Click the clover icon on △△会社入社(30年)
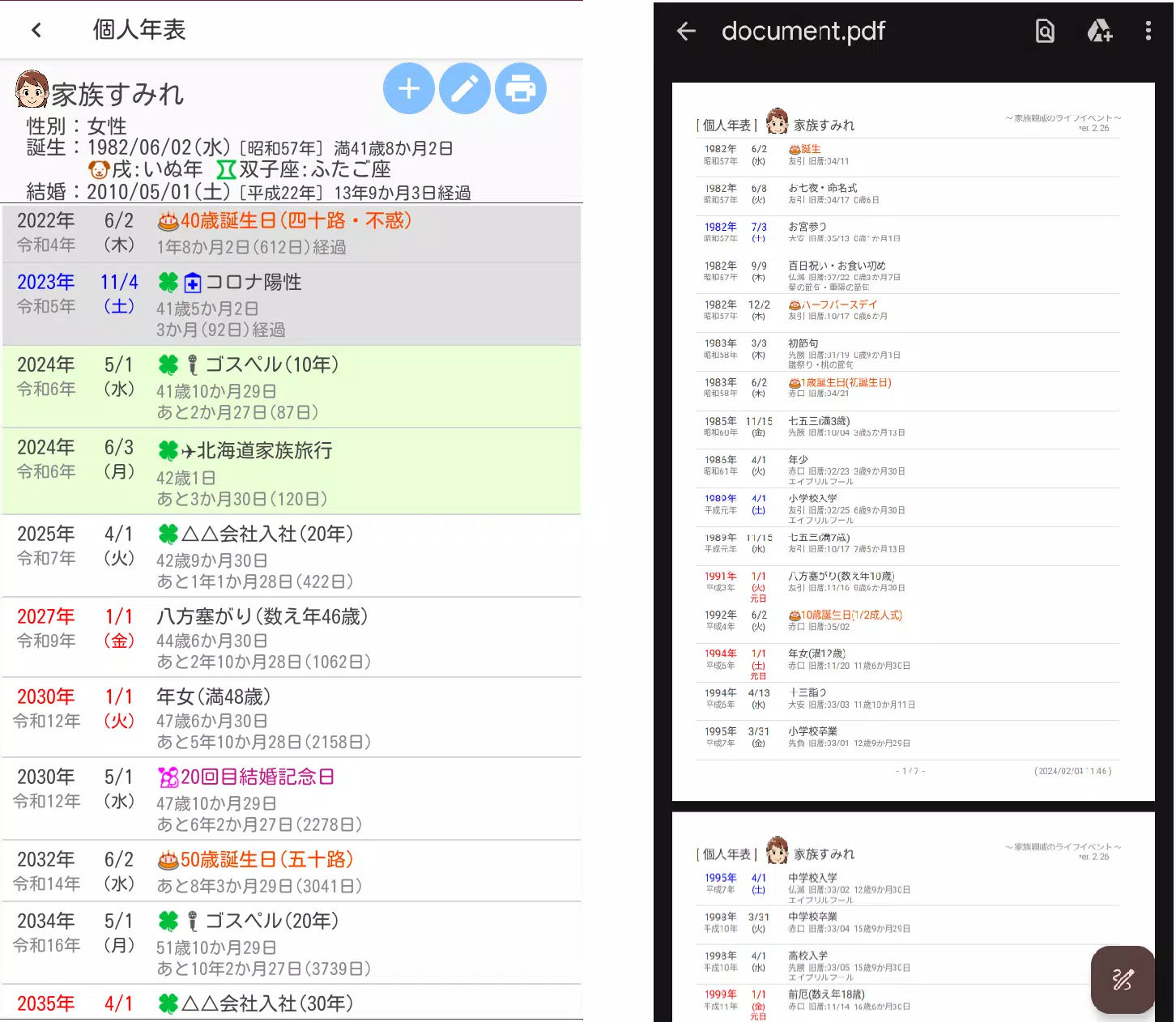Image resolution: width=1176 pixels, height=1022 pixels. 168,1004
